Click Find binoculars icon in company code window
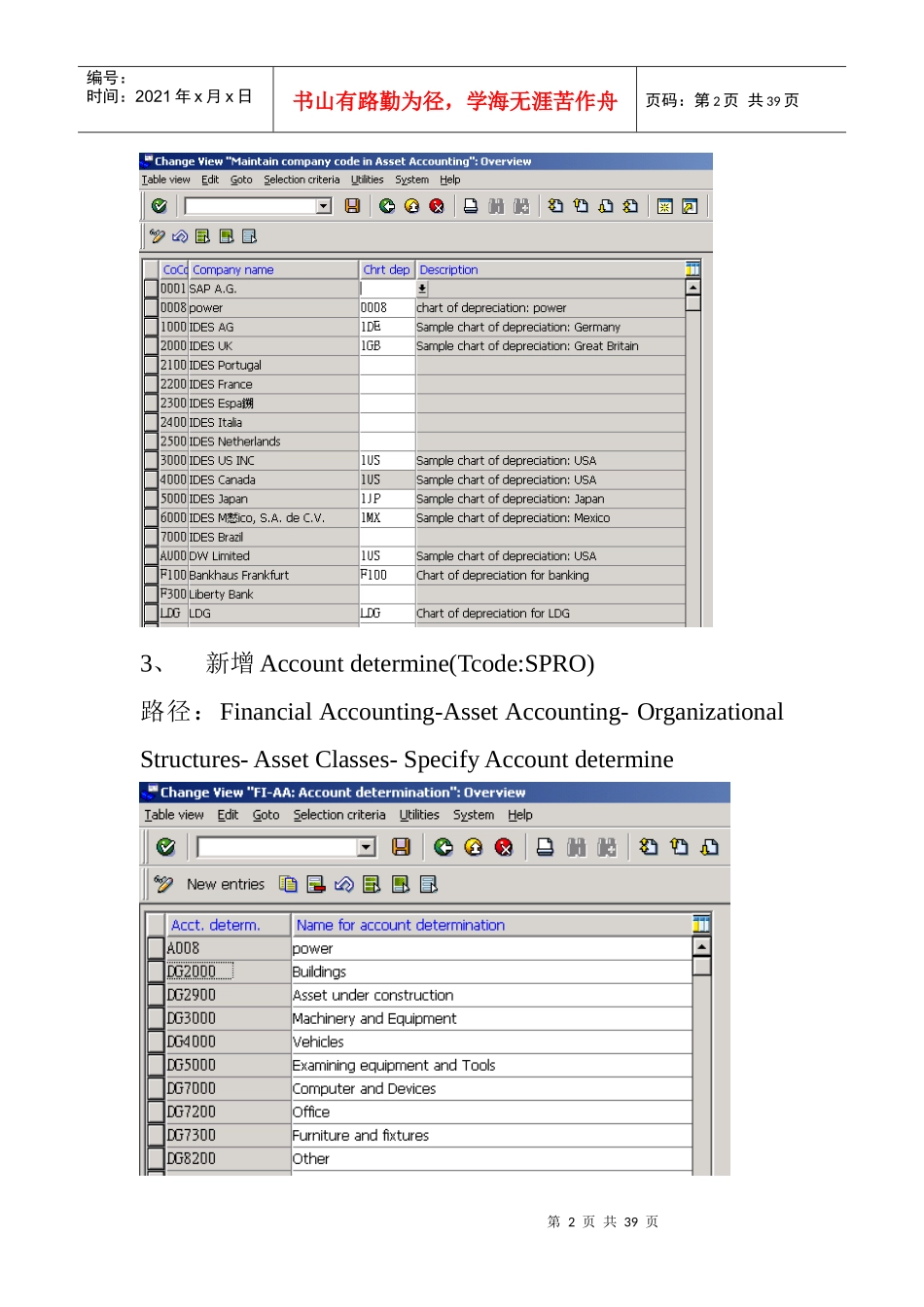924x1307 pixels. tap(496, 206)
